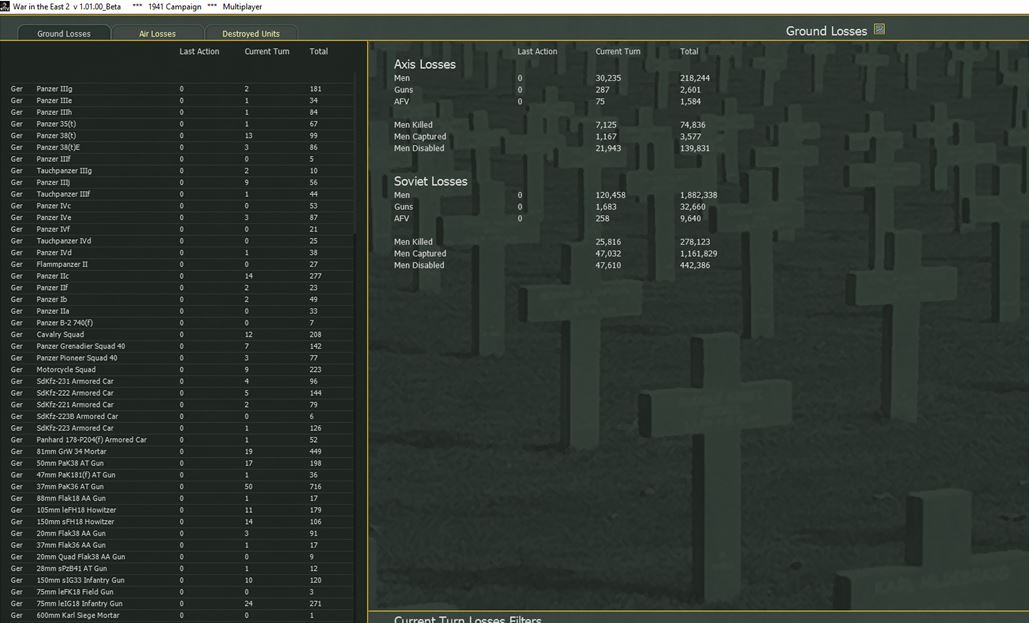Viewport: 1029px width, 623px height.
Task: Open the Destroyed Units tab
Action: pyautogui.click(x=251, y=33)
